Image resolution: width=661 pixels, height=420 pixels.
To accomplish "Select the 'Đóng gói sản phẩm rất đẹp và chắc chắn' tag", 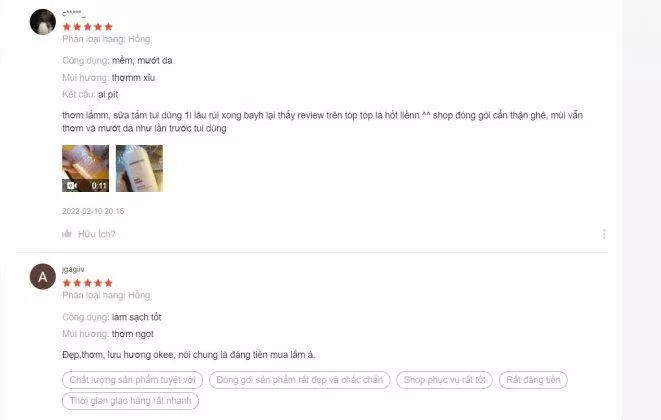I will click(x=300, y=380).
